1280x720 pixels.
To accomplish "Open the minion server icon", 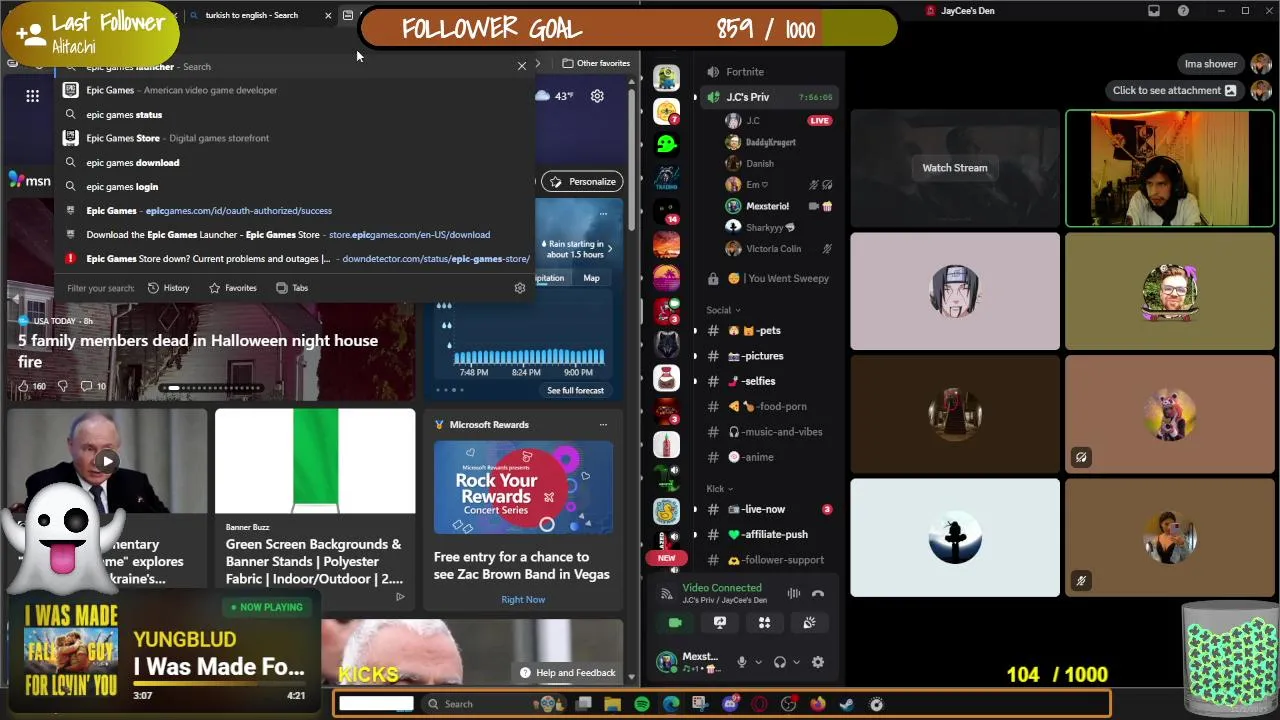I will pos(667,77).
